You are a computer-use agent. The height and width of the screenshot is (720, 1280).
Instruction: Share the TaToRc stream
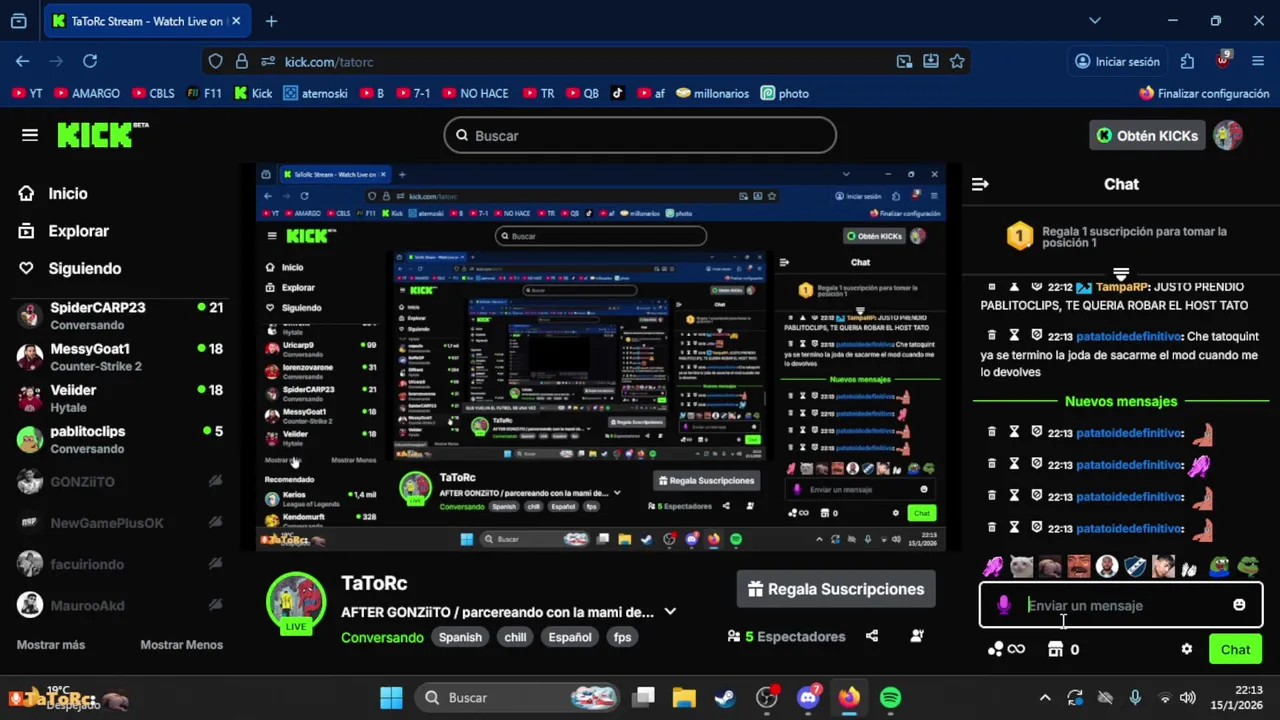coord(872,636)
